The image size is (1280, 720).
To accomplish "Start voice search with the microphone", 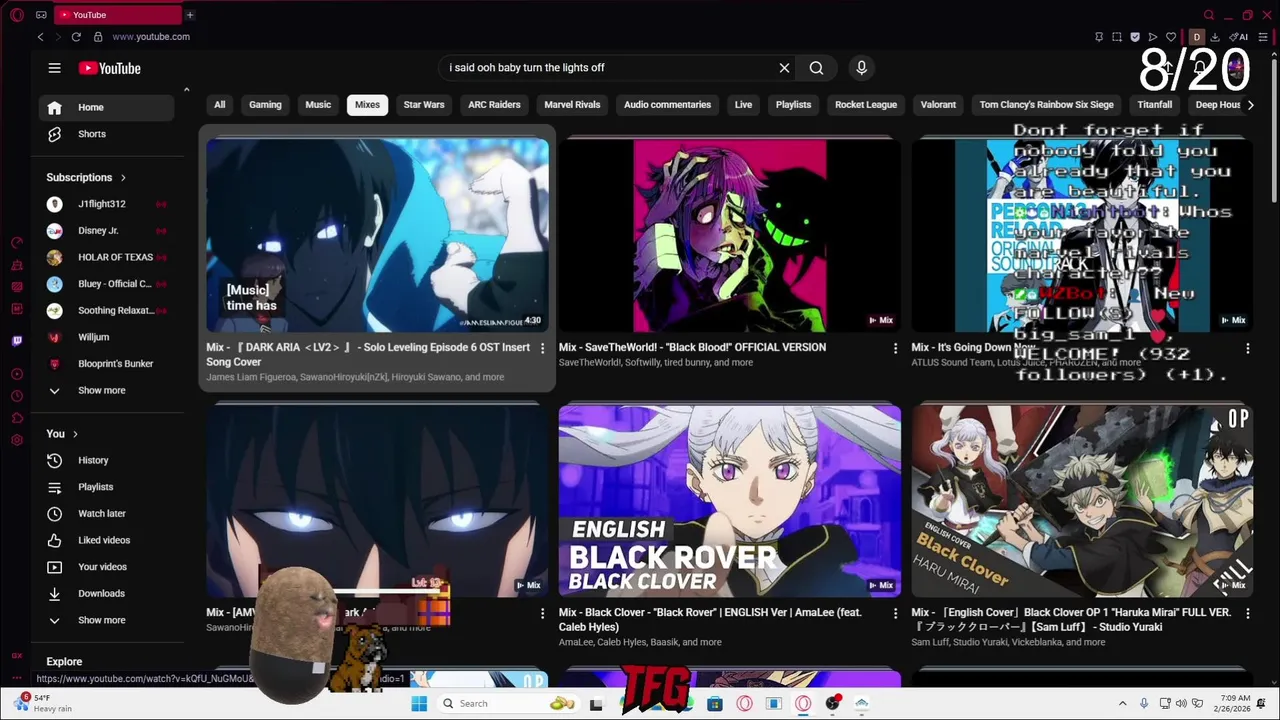I will pos(861,68).
